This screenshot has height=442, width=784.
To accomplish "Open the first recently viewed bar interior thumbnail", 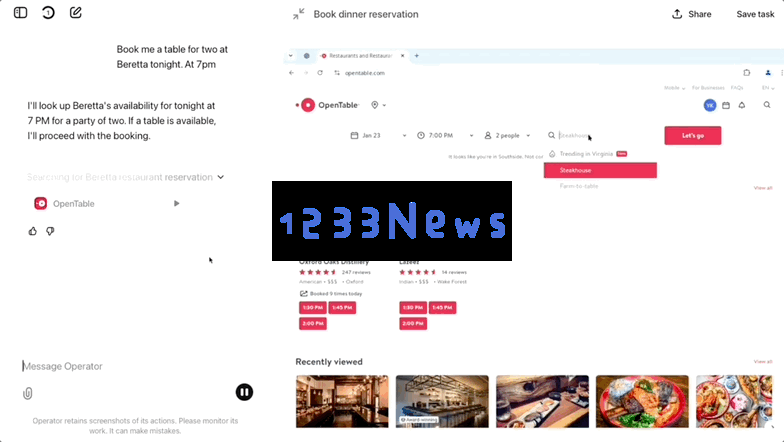I will click(342, 402).
